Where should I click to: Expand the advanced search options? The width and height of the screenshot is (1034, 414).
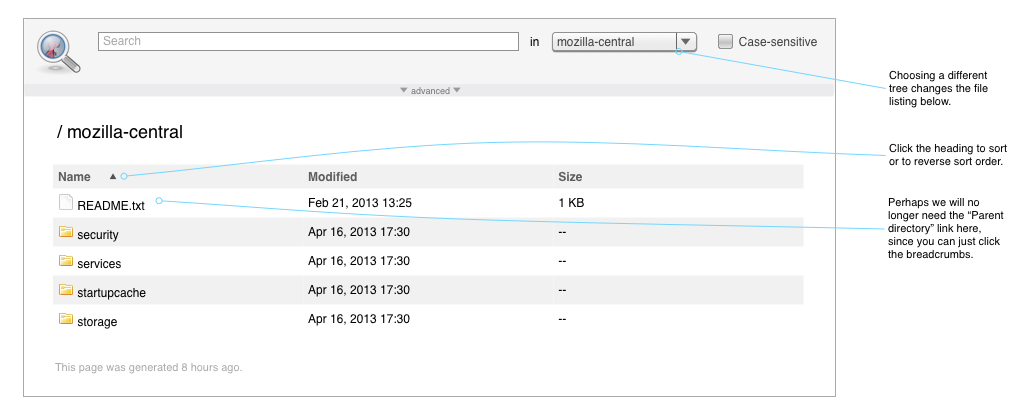click(x=430, y=91)
